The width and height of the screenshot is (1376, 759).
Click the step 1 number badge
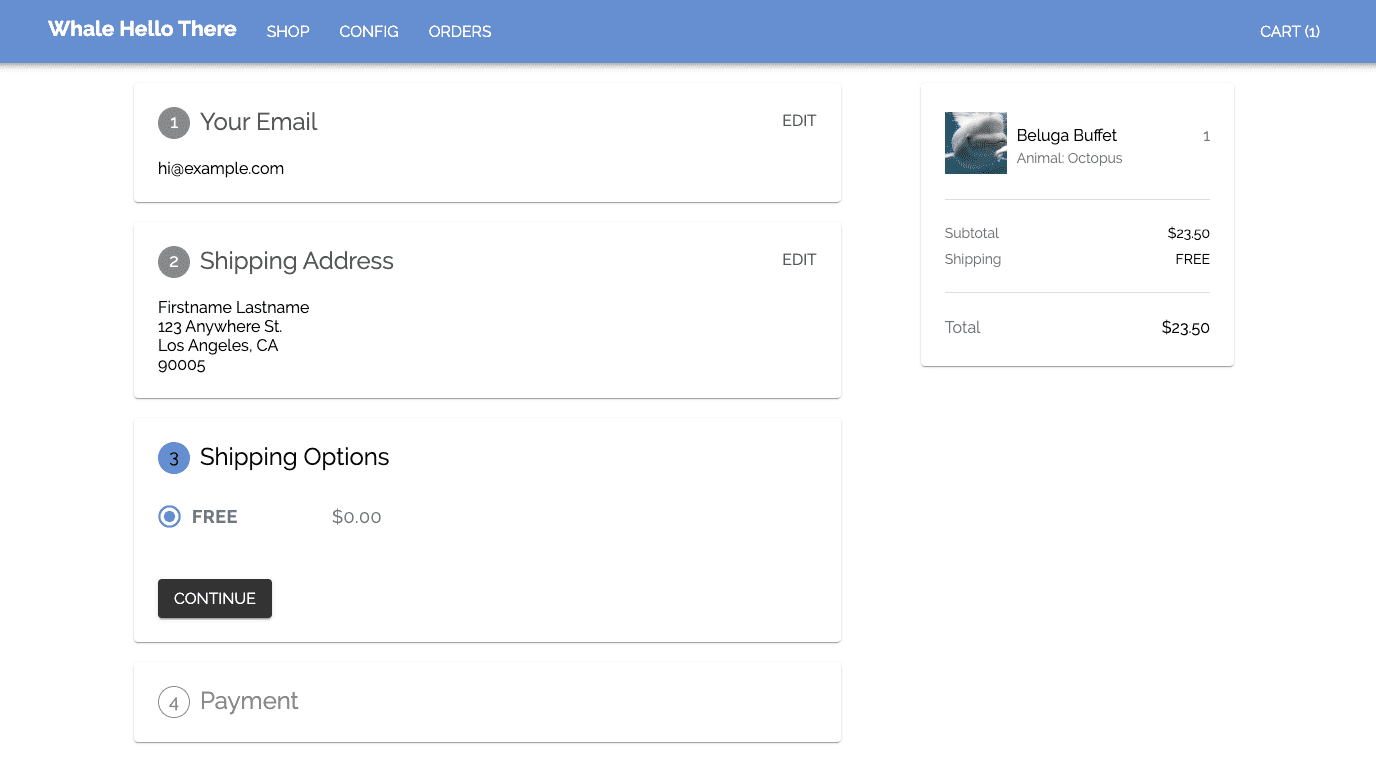pos(174,123)
